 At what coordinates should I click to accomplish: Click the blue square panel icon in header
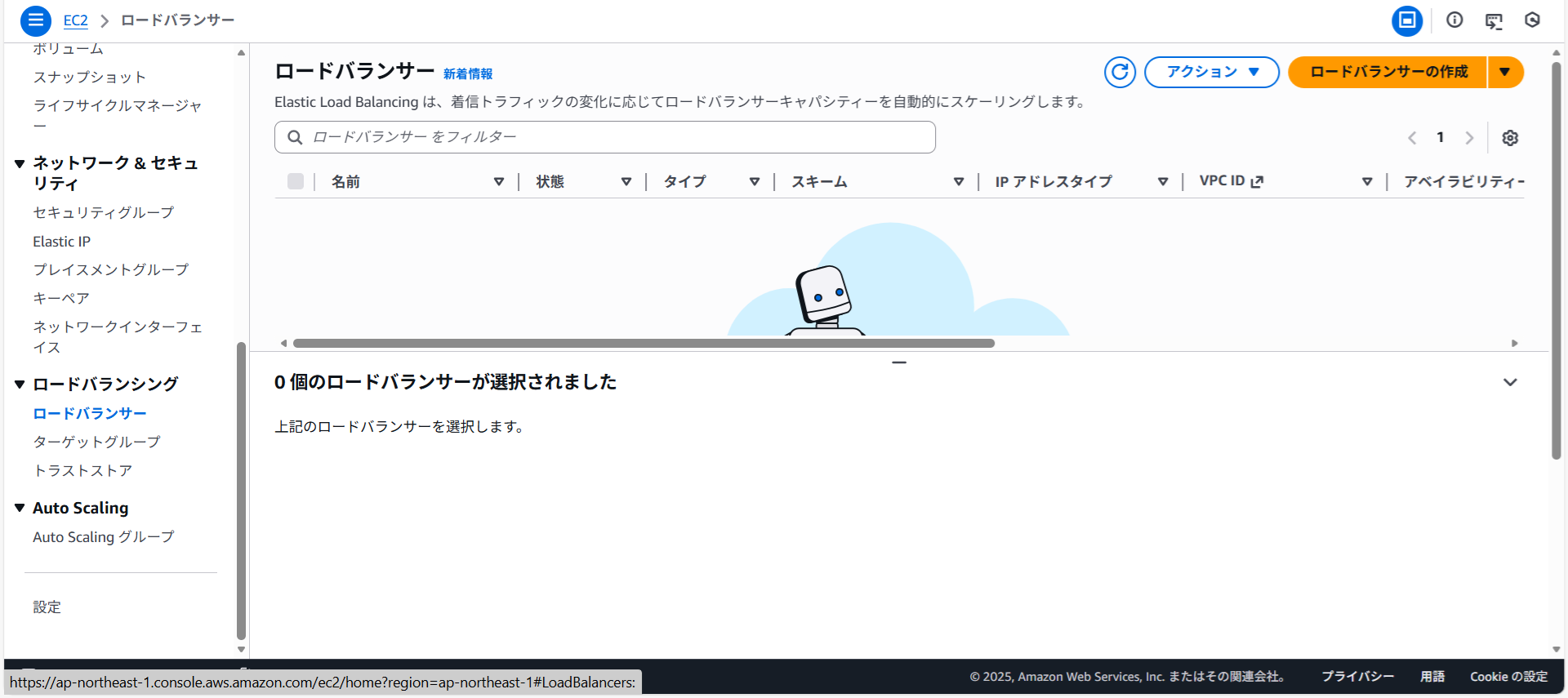(1407, 20)
